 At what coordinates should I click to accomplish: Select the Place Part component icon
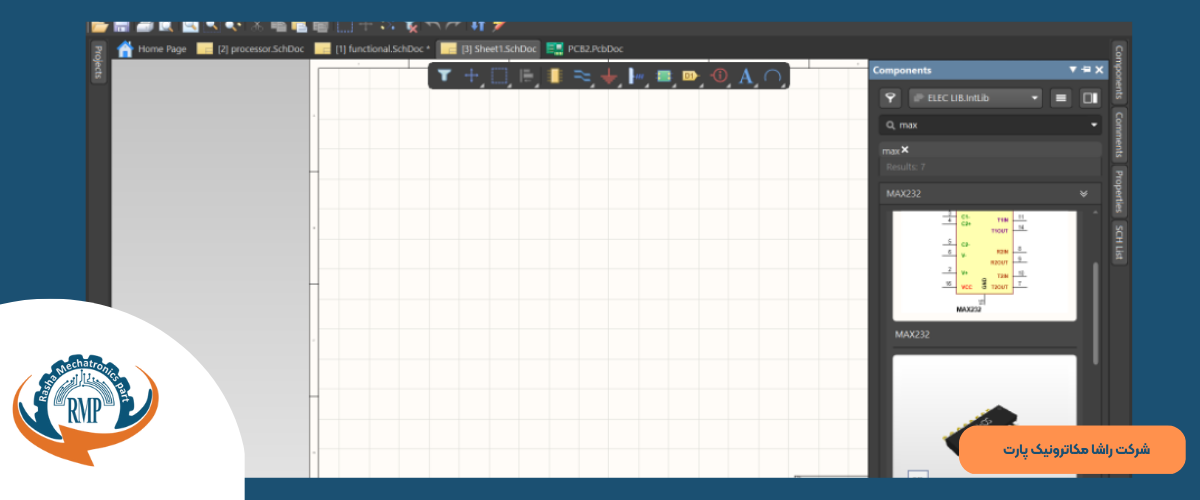coord(556,76)
